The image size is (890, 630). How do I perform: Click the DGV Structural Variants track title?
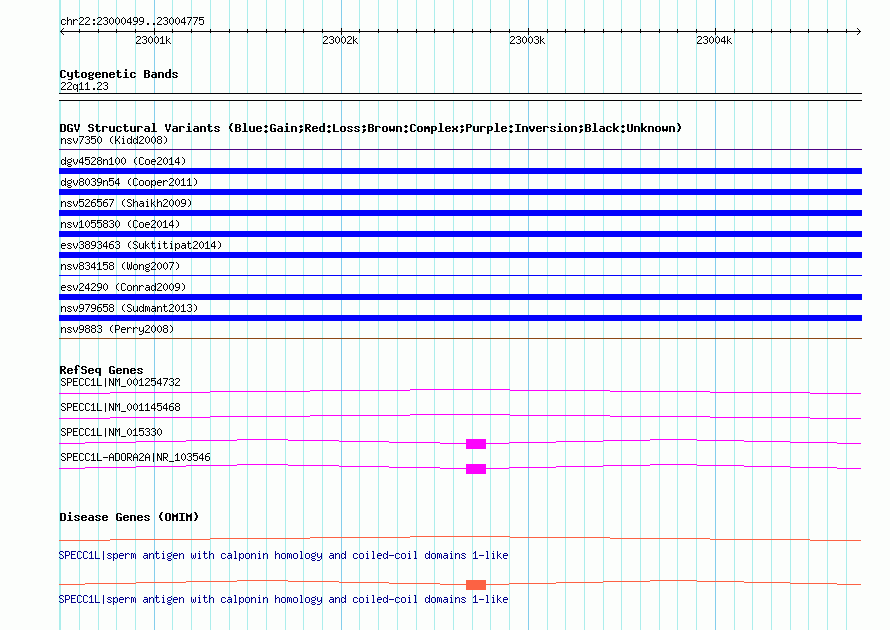pyautogui.click(x=370, y=128)
